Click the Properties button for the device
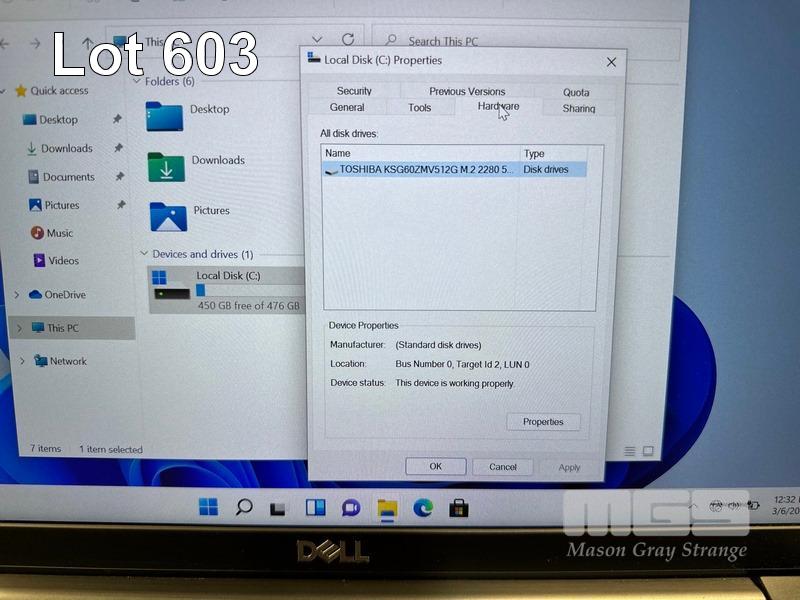The height and width of the screenshot is (600, 800). [x=543, y=422]
